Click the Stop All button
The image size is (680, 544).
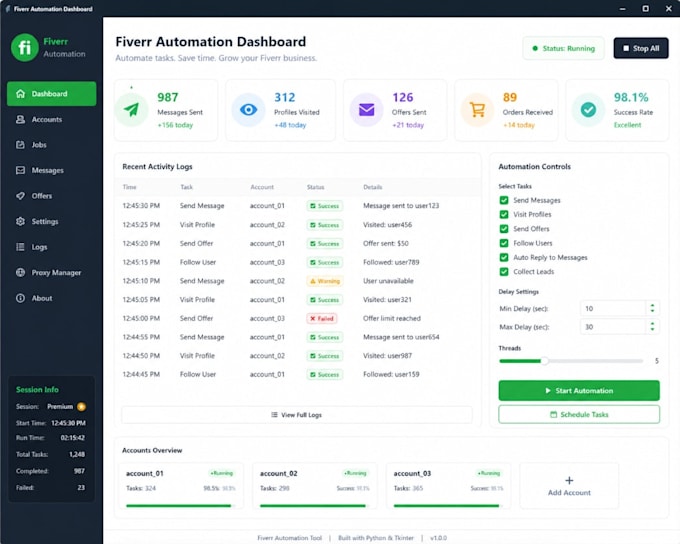[x=641, y=48]
